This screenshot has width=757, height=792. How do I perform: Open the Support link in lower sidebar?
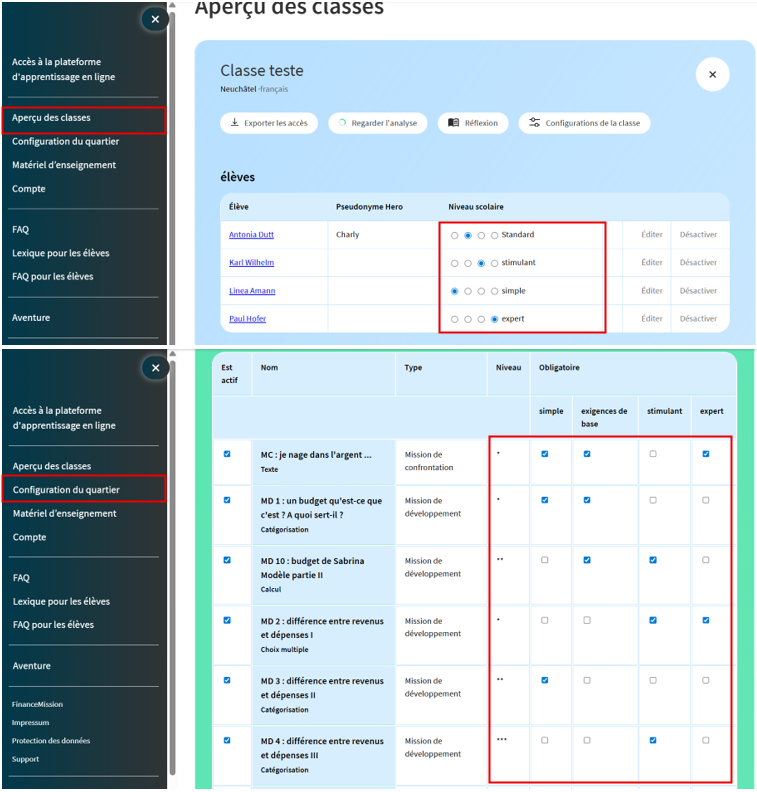point(26,759)
